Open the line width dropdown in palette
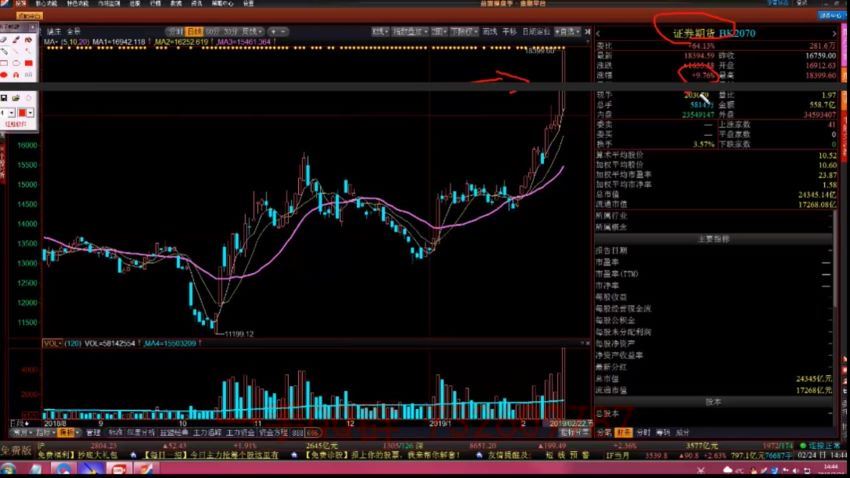This screenshot has width=850, height=478. tap(11, 113)
